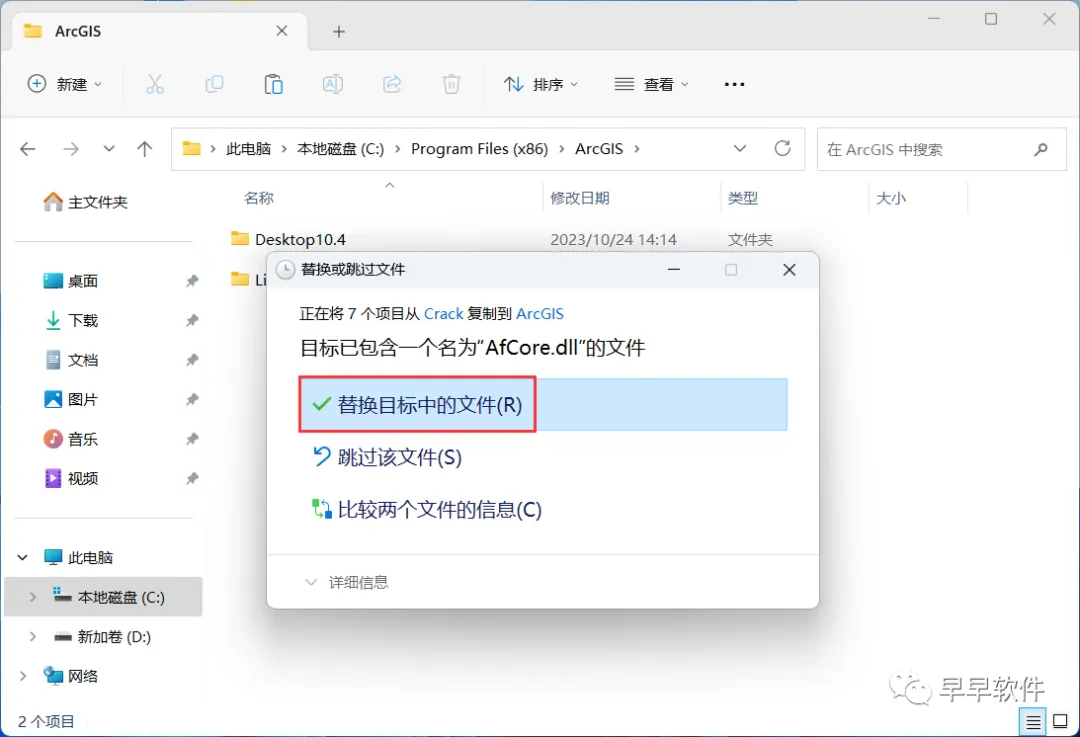Minimize the replace or skip dialog

(674, 269)
